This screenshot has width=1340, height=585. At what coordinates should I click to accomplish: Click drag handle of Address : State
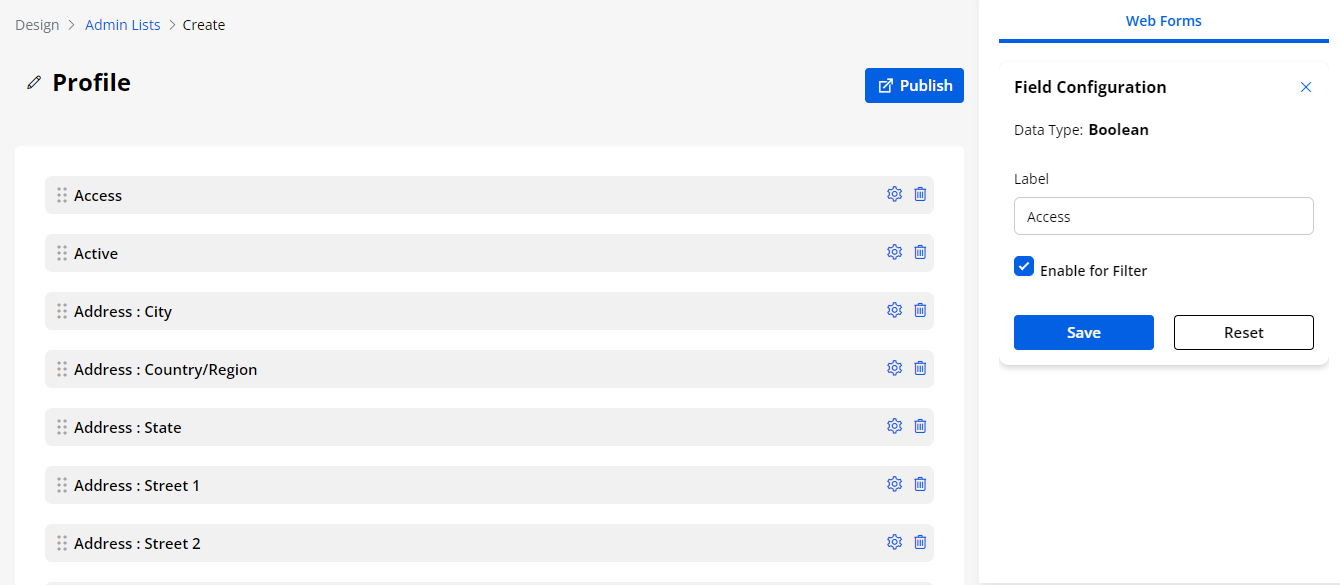click(x=62, y=427)
